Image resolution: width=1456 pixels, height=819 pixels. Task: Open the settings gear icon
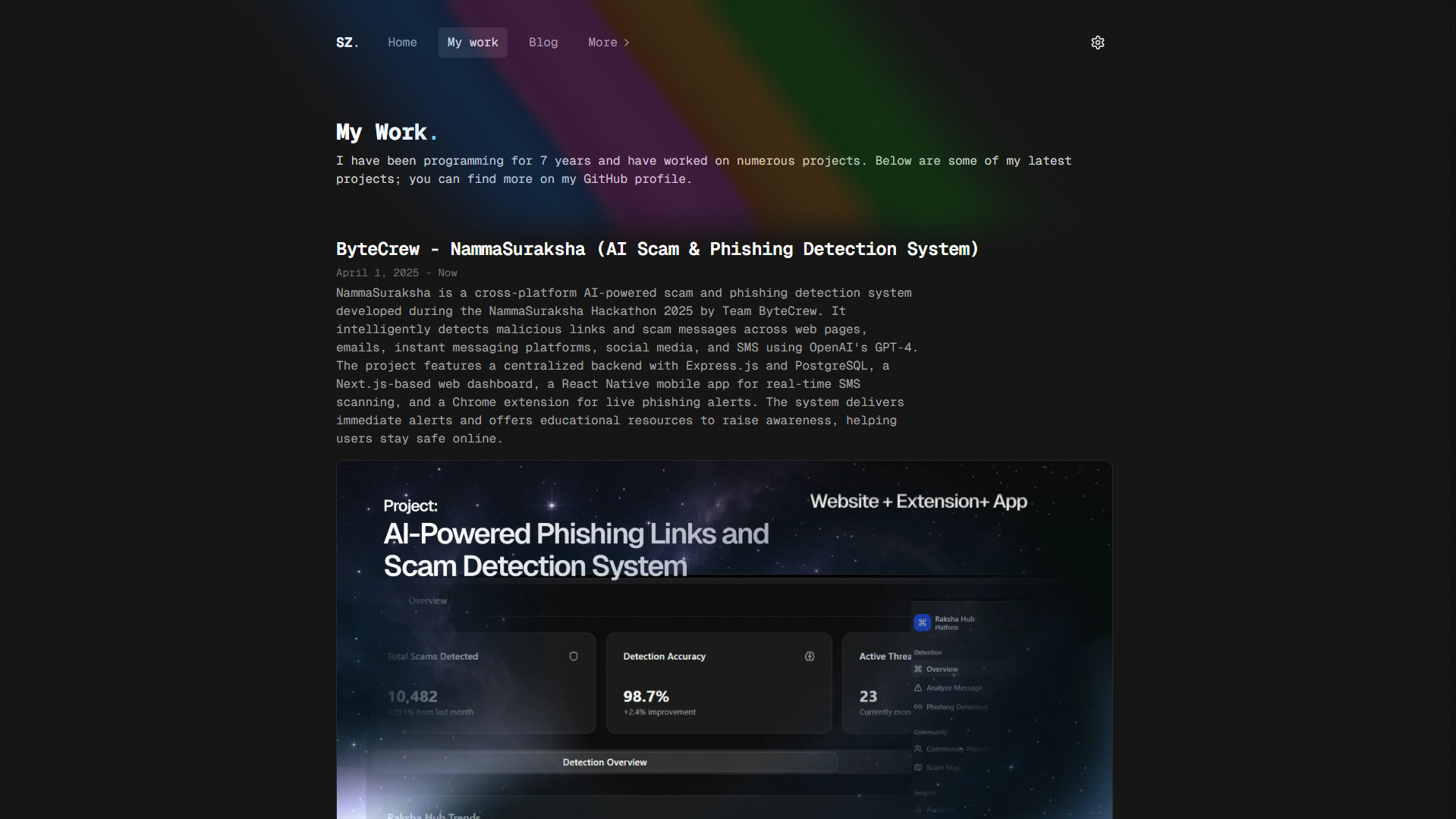coord(1097,43)
